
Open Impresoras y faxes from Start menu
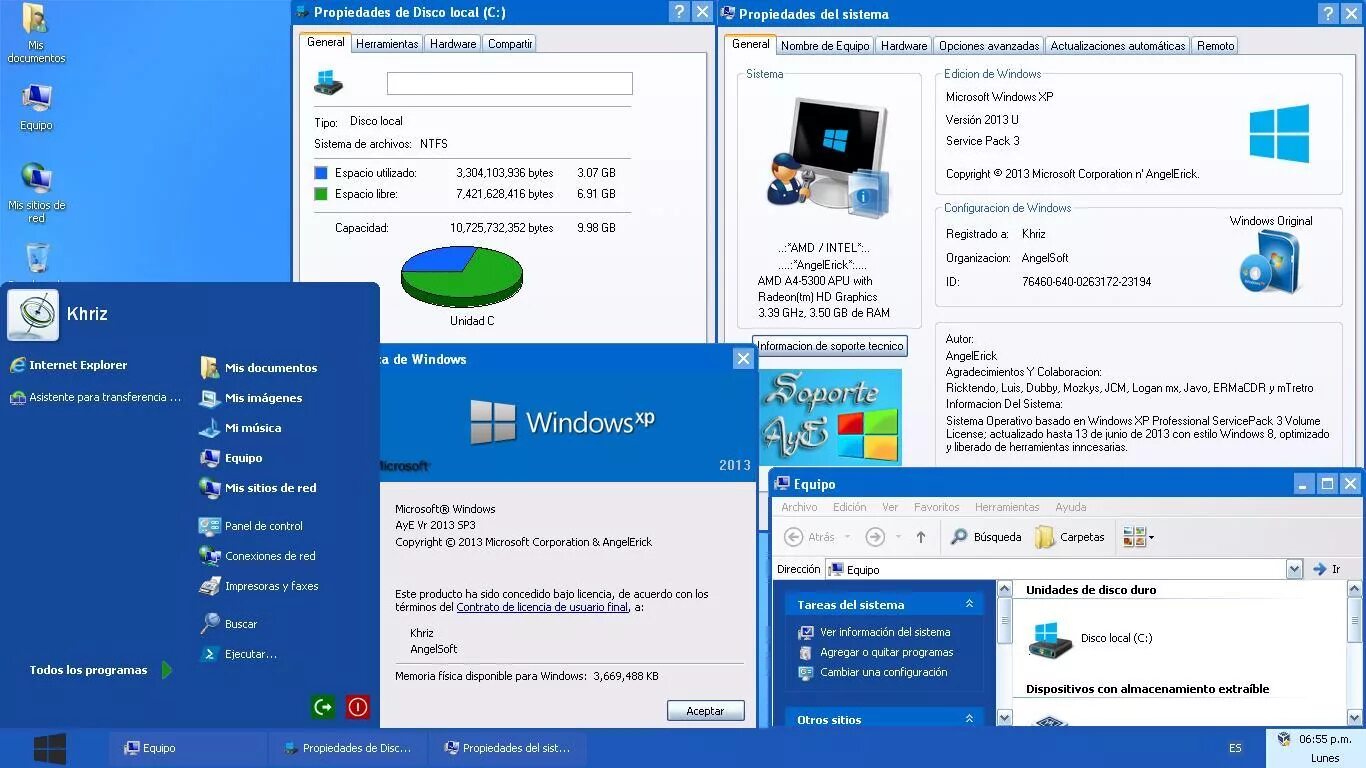[x=259, y=586]
